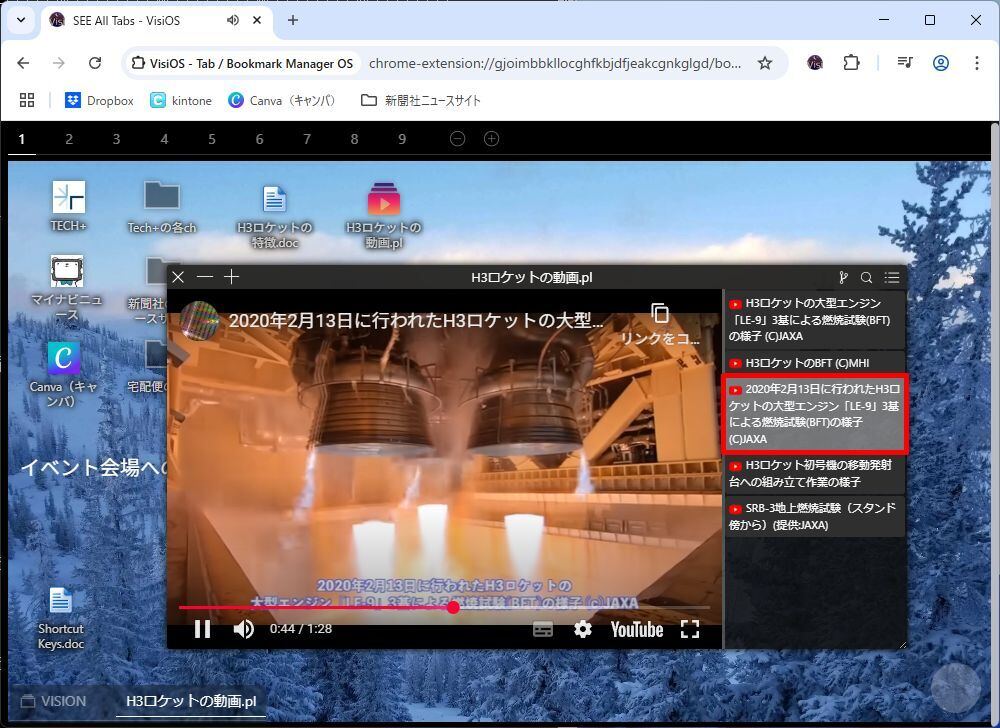Screen dimensions: 1000x728
Task: Open the H3ロケットの特徴.doc file
Action: [274, 216]
